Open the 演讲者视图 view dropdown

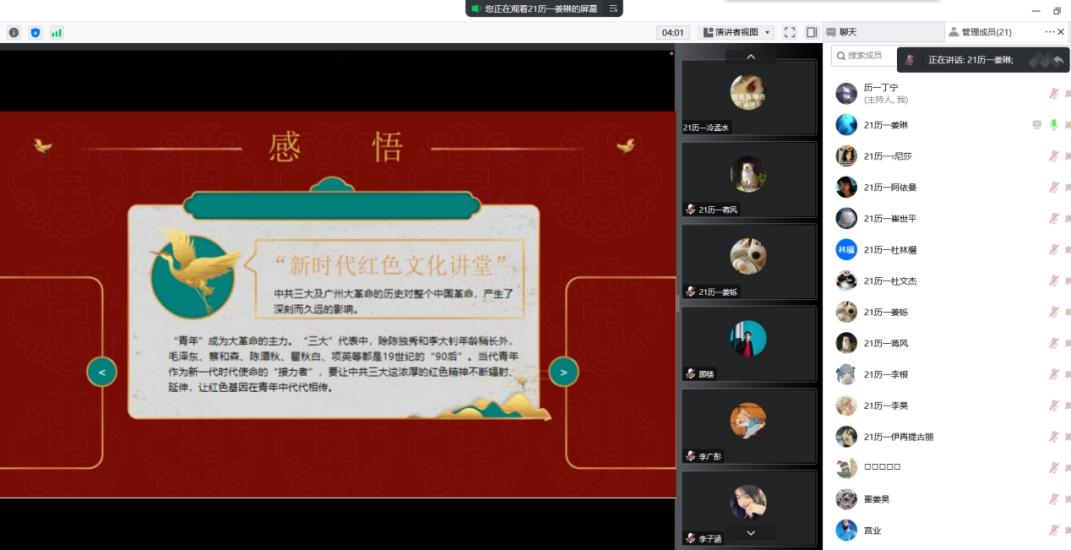(x=736, y=32)
